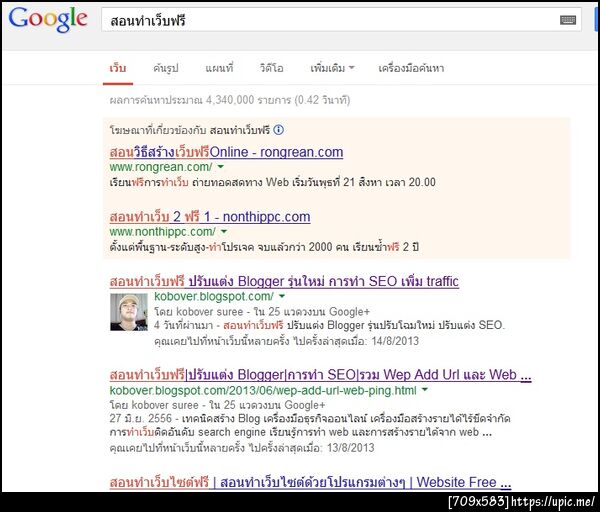
Task: Switch to the วิดีโอ (Videos) tab
Action: [272, 68]
